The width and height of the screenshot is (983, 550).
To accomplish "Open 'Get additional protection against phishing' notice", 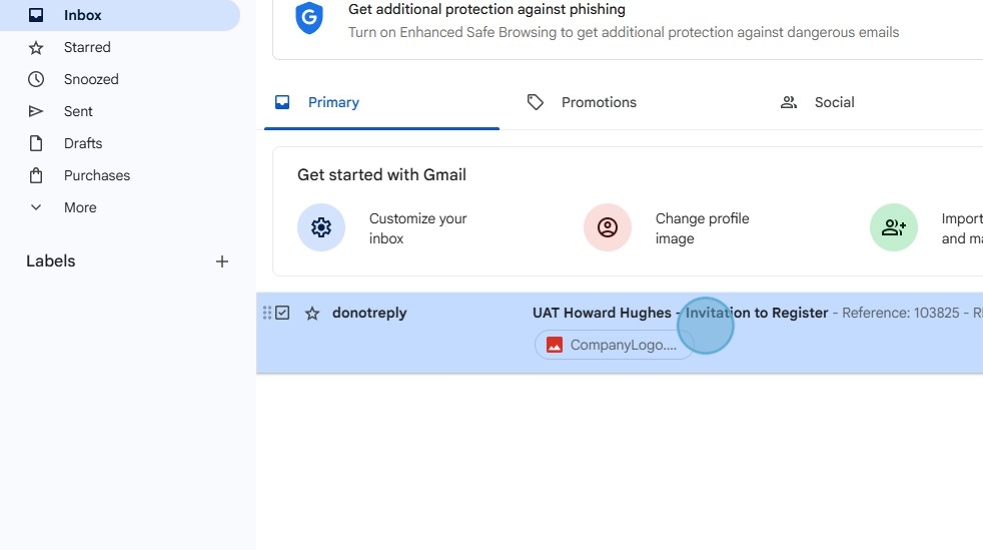I will coord(486,9).
